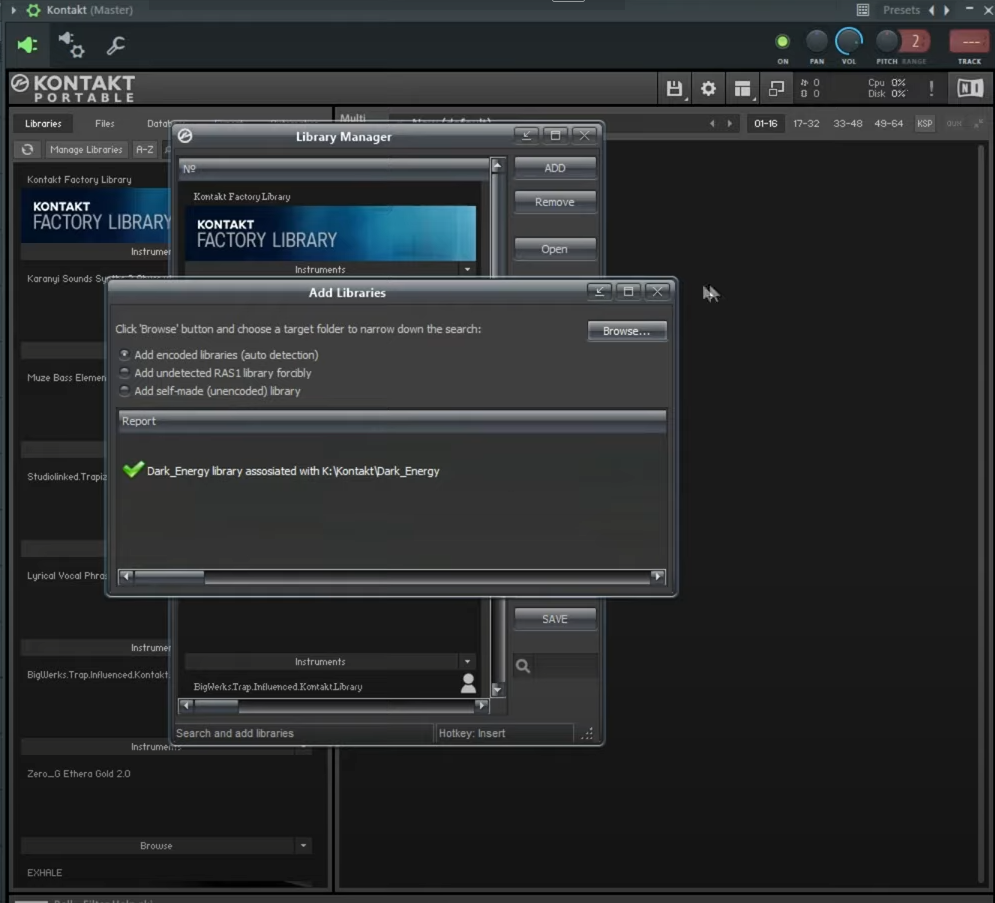This screenshot has width=995, height=903.
Task: Click the user icon beside BigWerks library
Action: coord(468,683)
